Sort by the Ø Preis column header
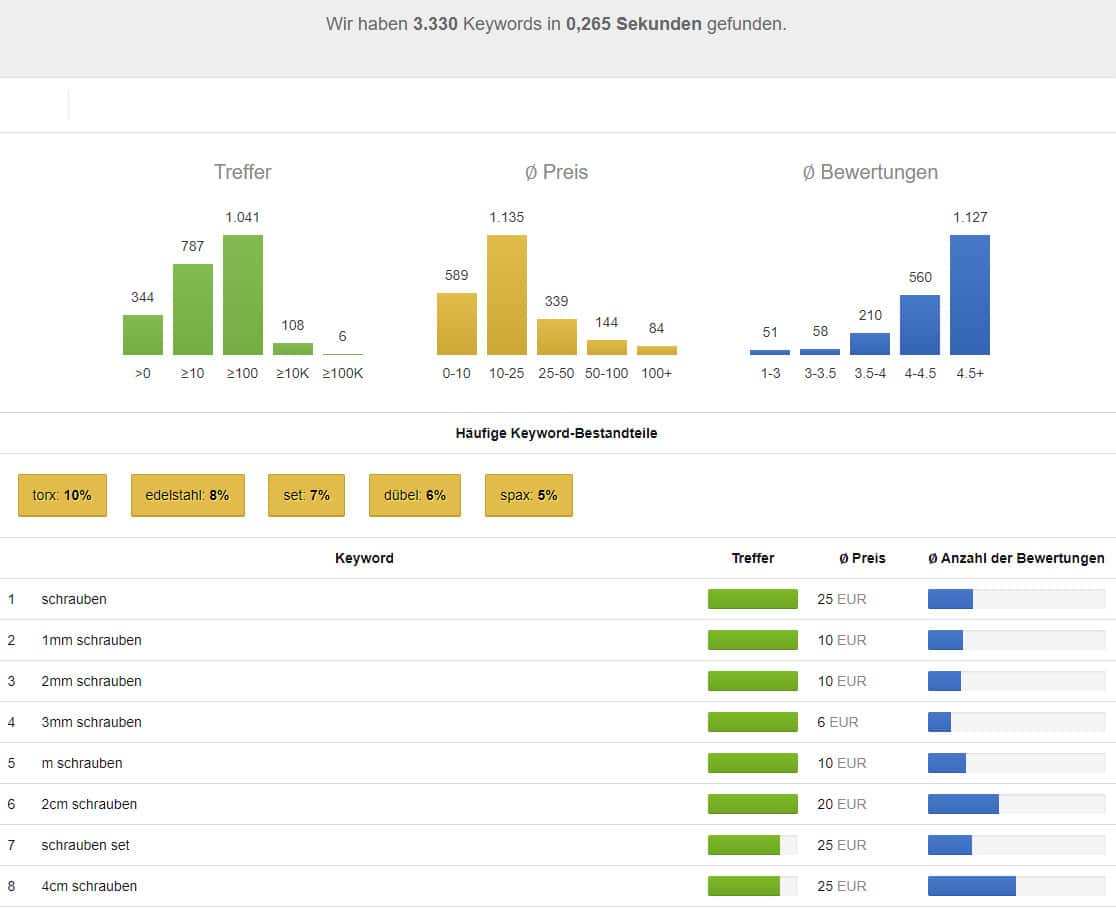Screen dimensions: 1116x909 [861, 558]
